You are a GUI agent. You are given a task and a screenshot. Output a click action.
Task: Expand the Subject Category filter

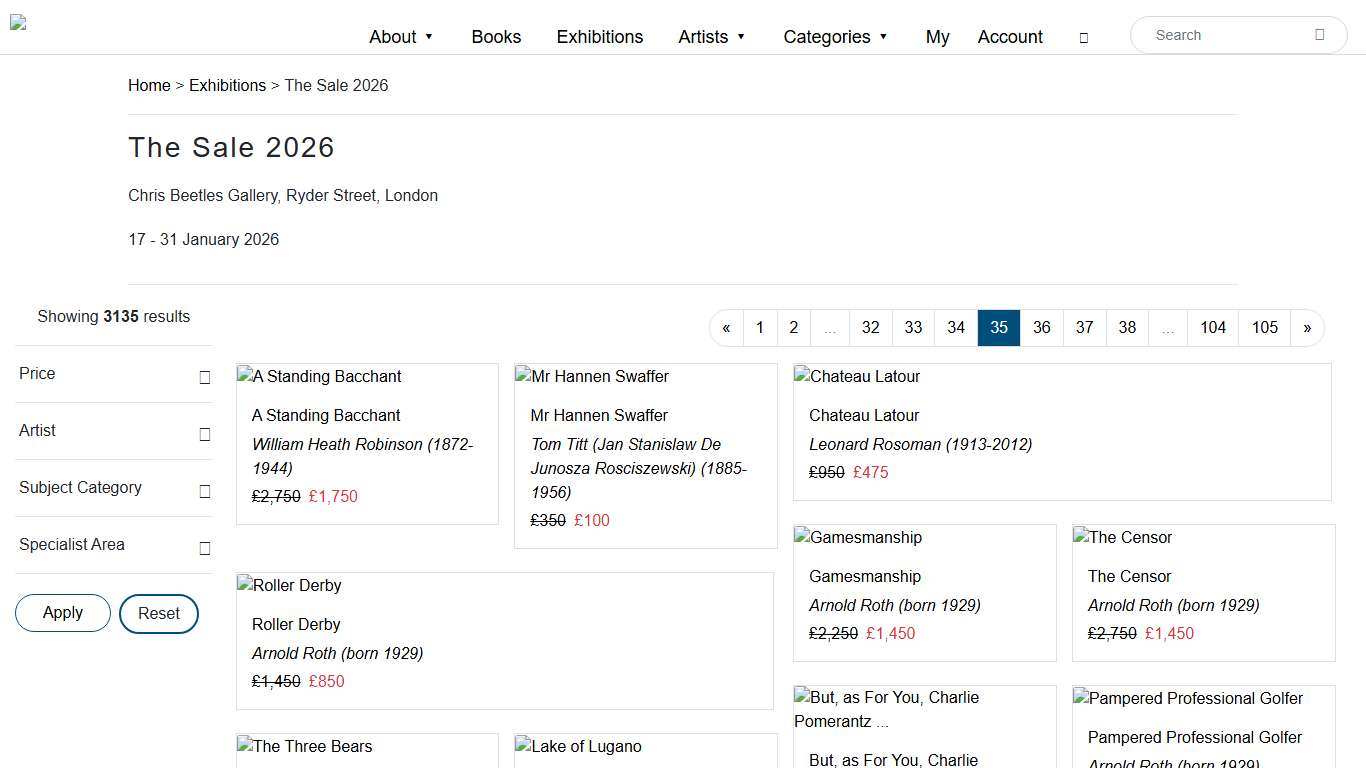pos(204,491)
